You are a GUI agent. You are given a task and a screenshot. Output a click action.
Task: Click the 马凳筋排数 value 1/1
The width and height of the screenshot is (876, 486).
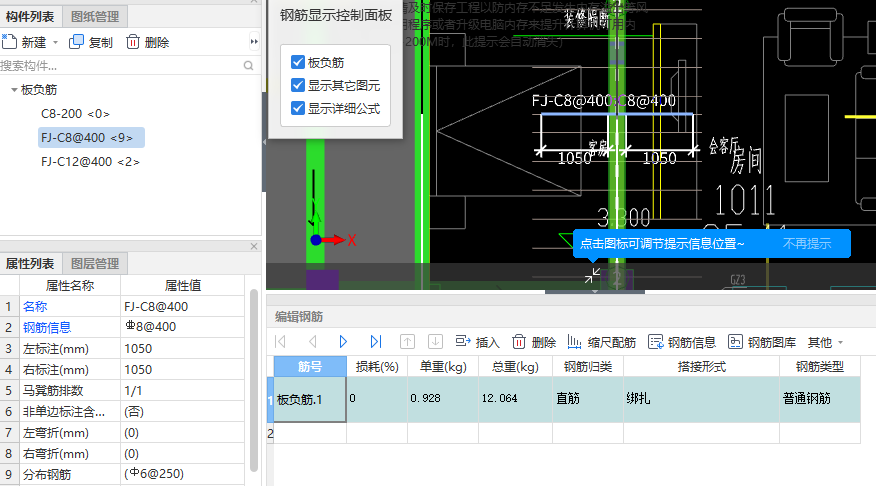(183, 390)
